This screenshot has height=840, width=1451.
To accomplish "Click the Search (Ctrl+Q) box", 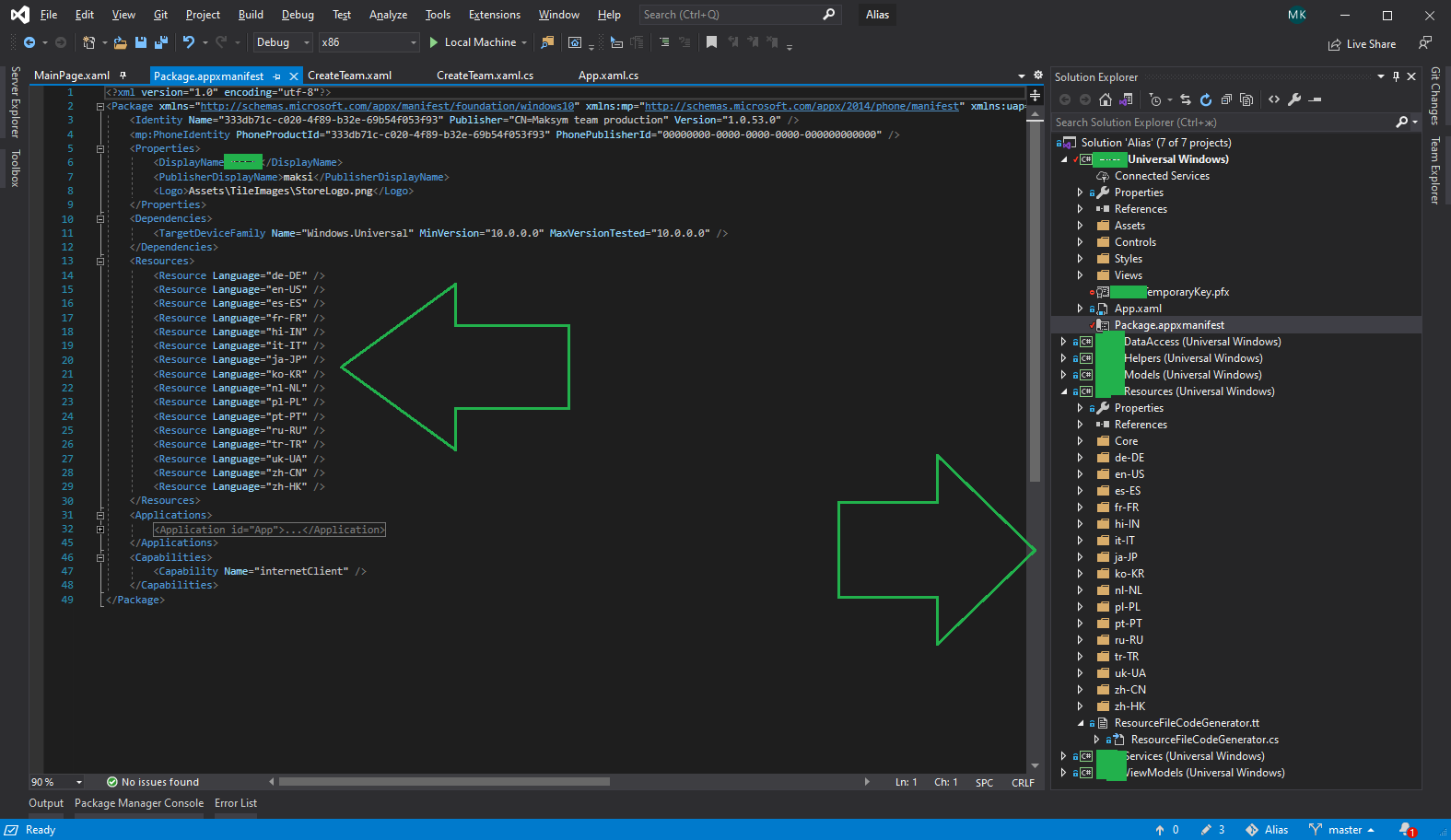I will click(x=740, y=15).
